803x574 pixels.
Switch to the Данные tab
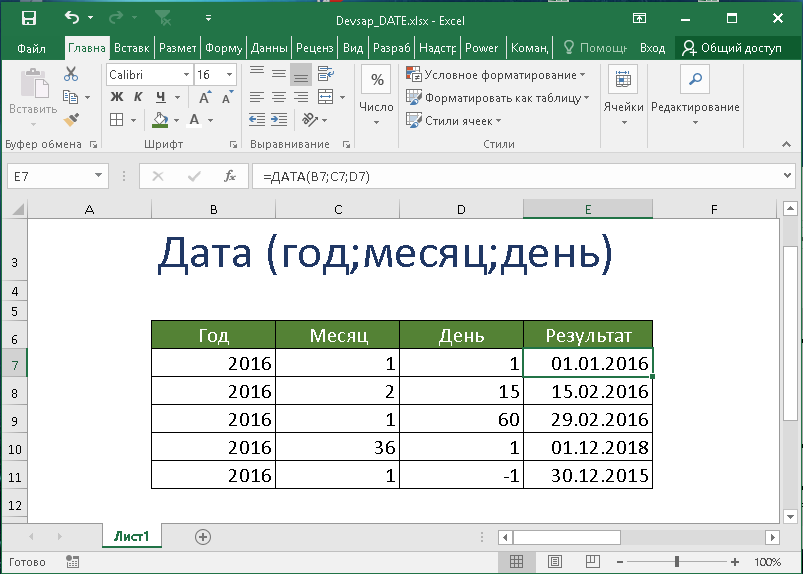pyautogui.click(x=269, y=48)
